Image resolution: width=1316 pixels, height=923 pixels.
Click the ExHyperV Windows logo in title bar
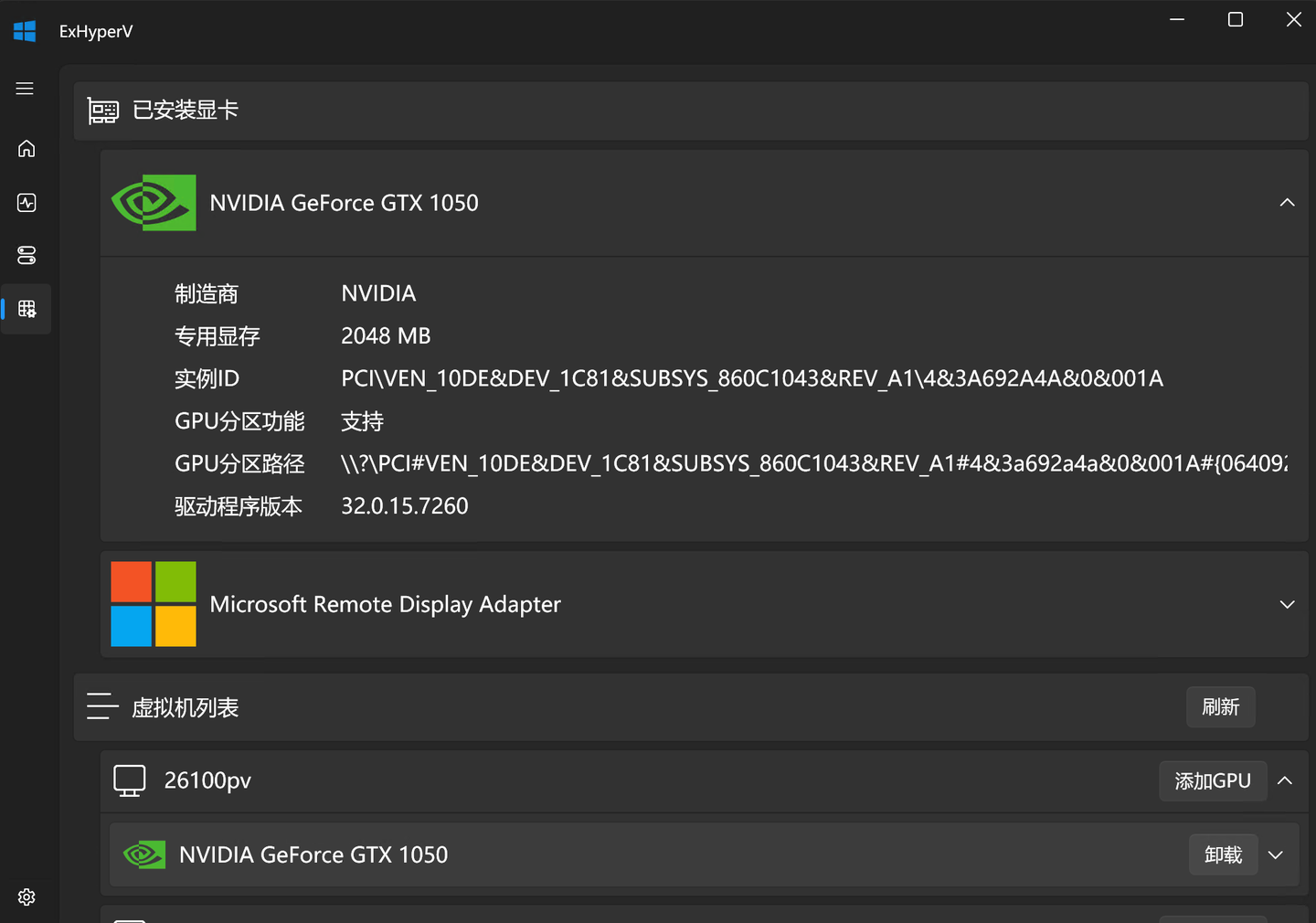[x=25, y=30]
